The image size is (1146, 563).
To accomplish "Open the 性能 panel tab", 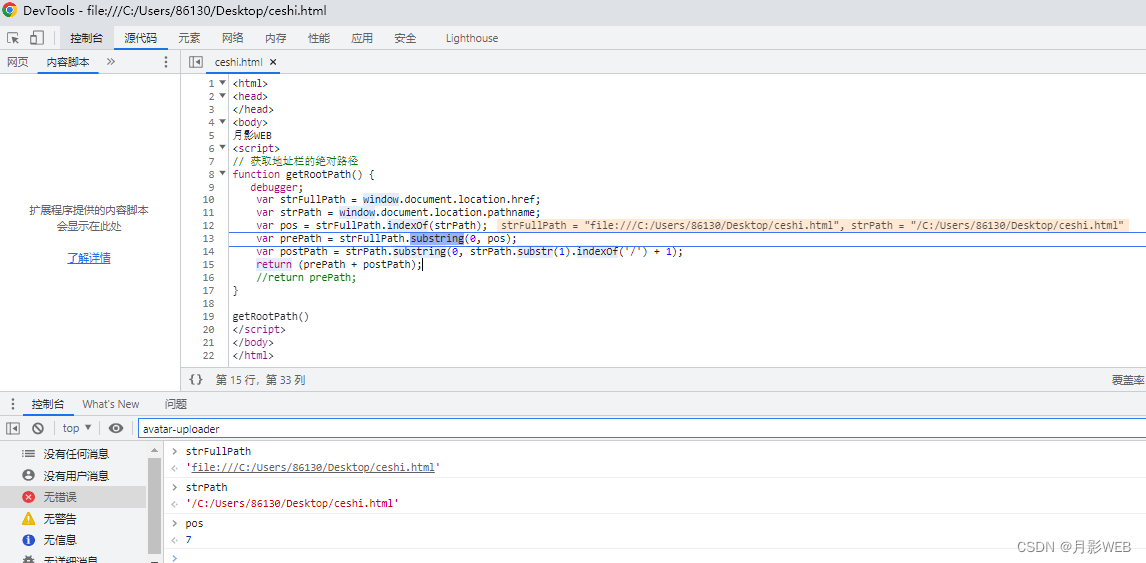I will point(319,38).
